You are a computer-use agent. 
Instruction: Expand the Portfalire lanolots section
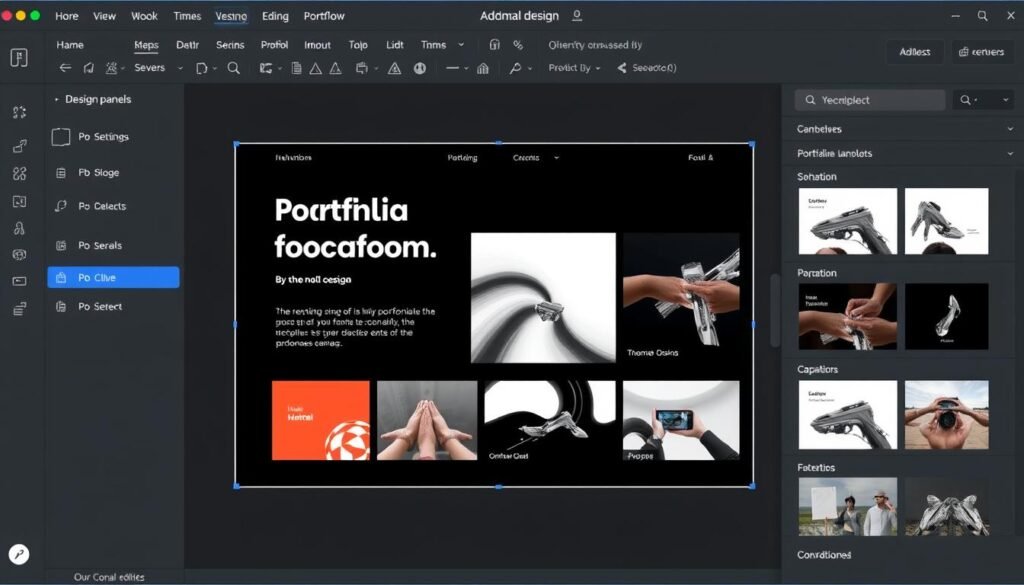pos(1010,154)
